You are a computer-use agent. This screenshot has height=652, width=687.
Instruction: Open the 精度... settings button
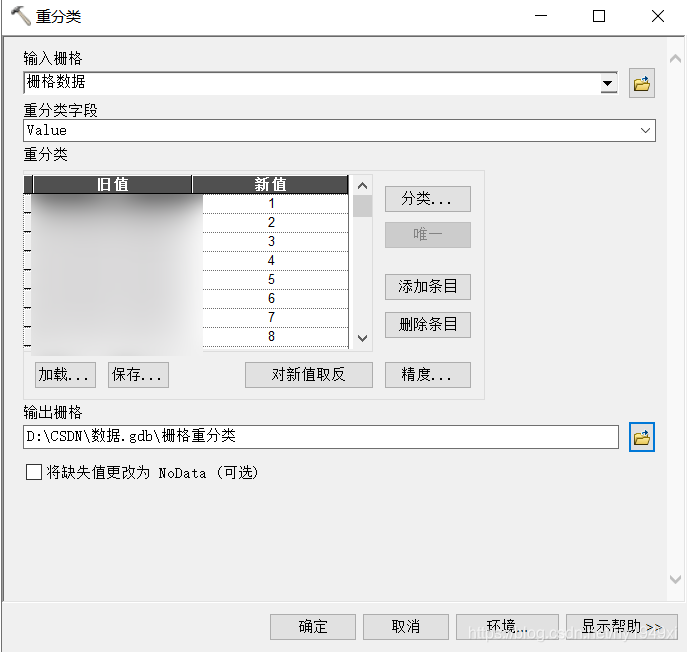click(428, 375)
